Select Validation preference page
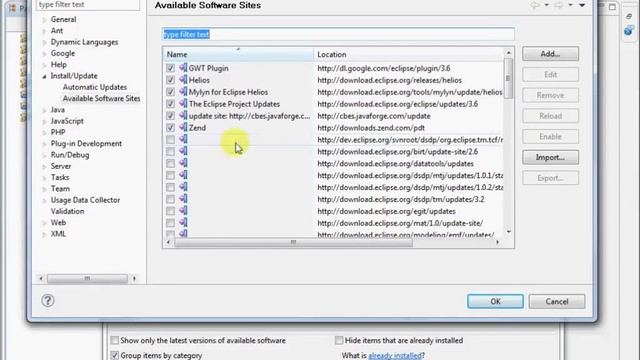The height and width of the screenshot is (360, 640). click(x=67, y=211)
